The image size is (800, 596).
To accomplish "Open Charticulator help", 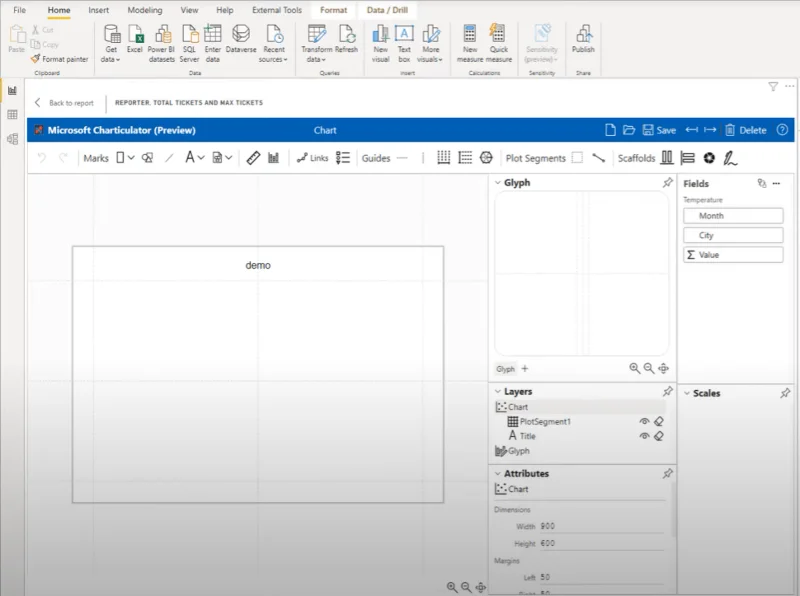I will tap(782, 130).
